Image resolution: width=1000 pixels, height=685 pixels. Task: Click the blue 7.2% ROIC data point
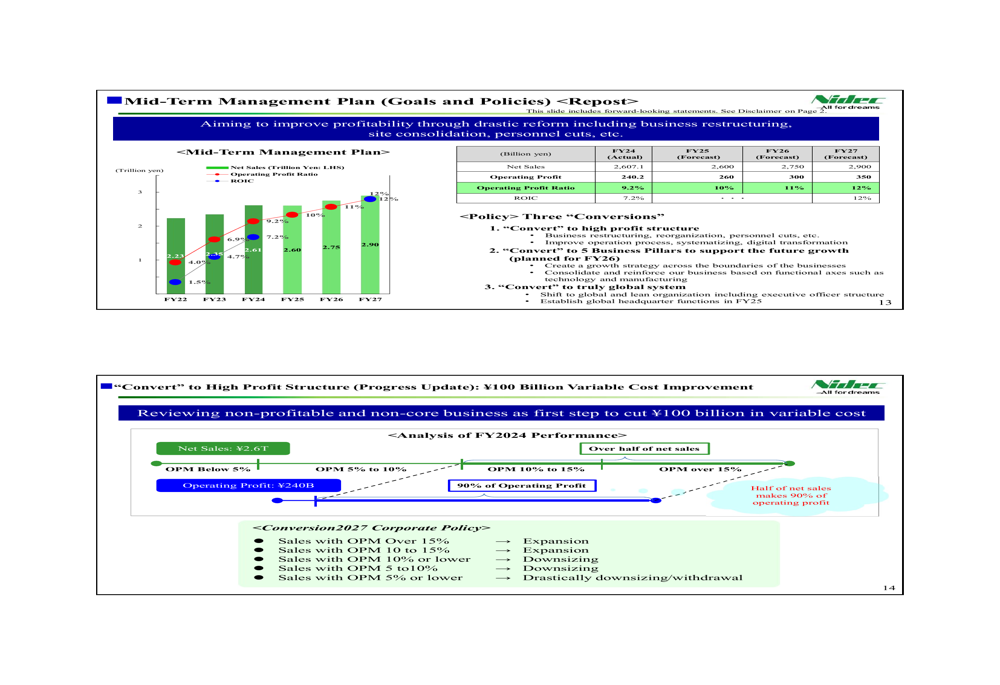tap(253, 237)
